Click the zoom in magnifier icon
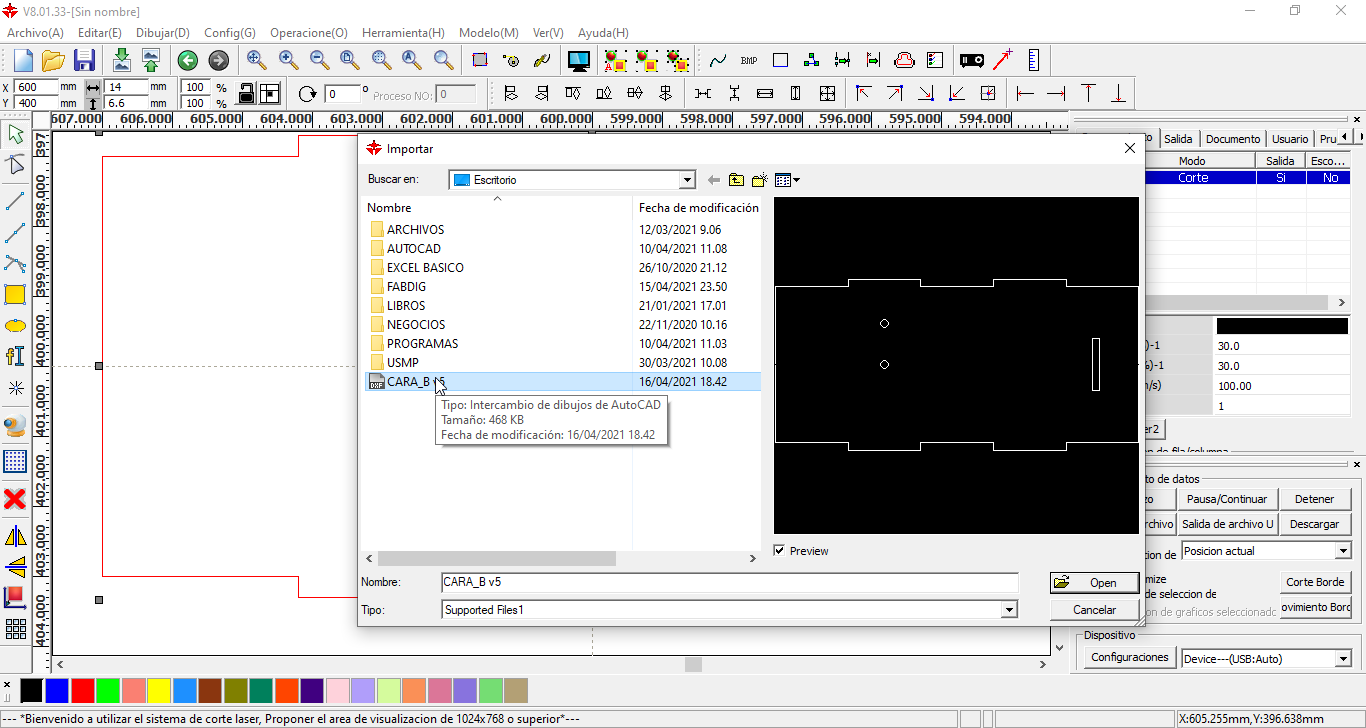Screen dimensions: 1366x728 point(288,60)
